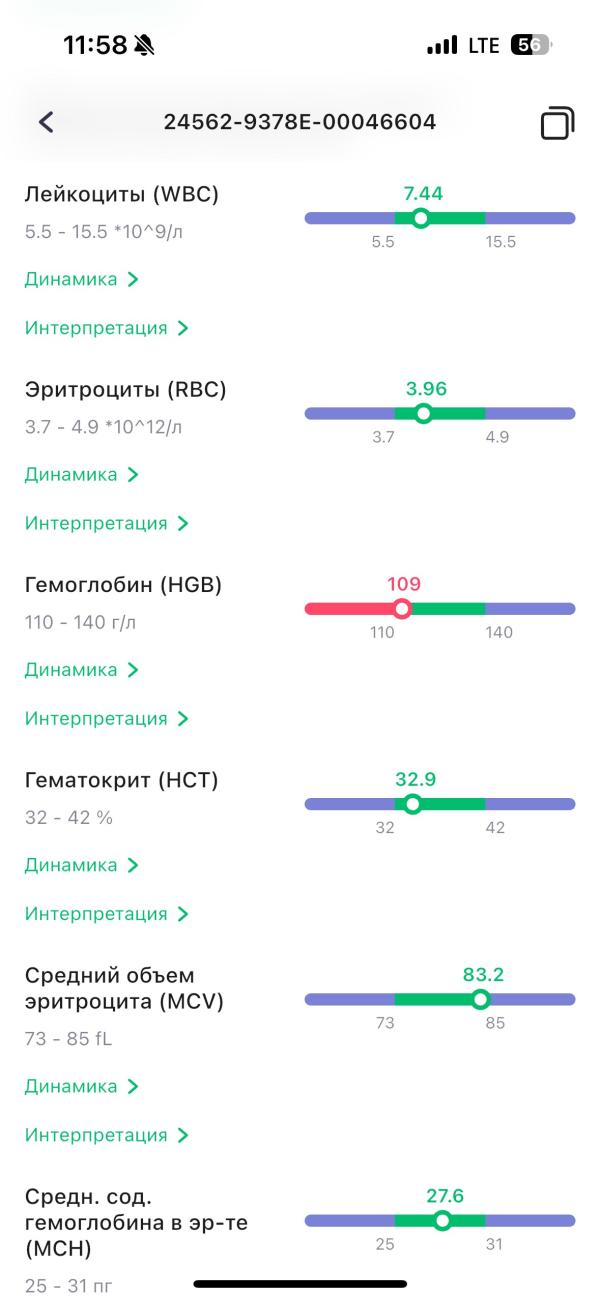
Task: Tap the copy pages icon at top right
Action: [x=557, y=123]
